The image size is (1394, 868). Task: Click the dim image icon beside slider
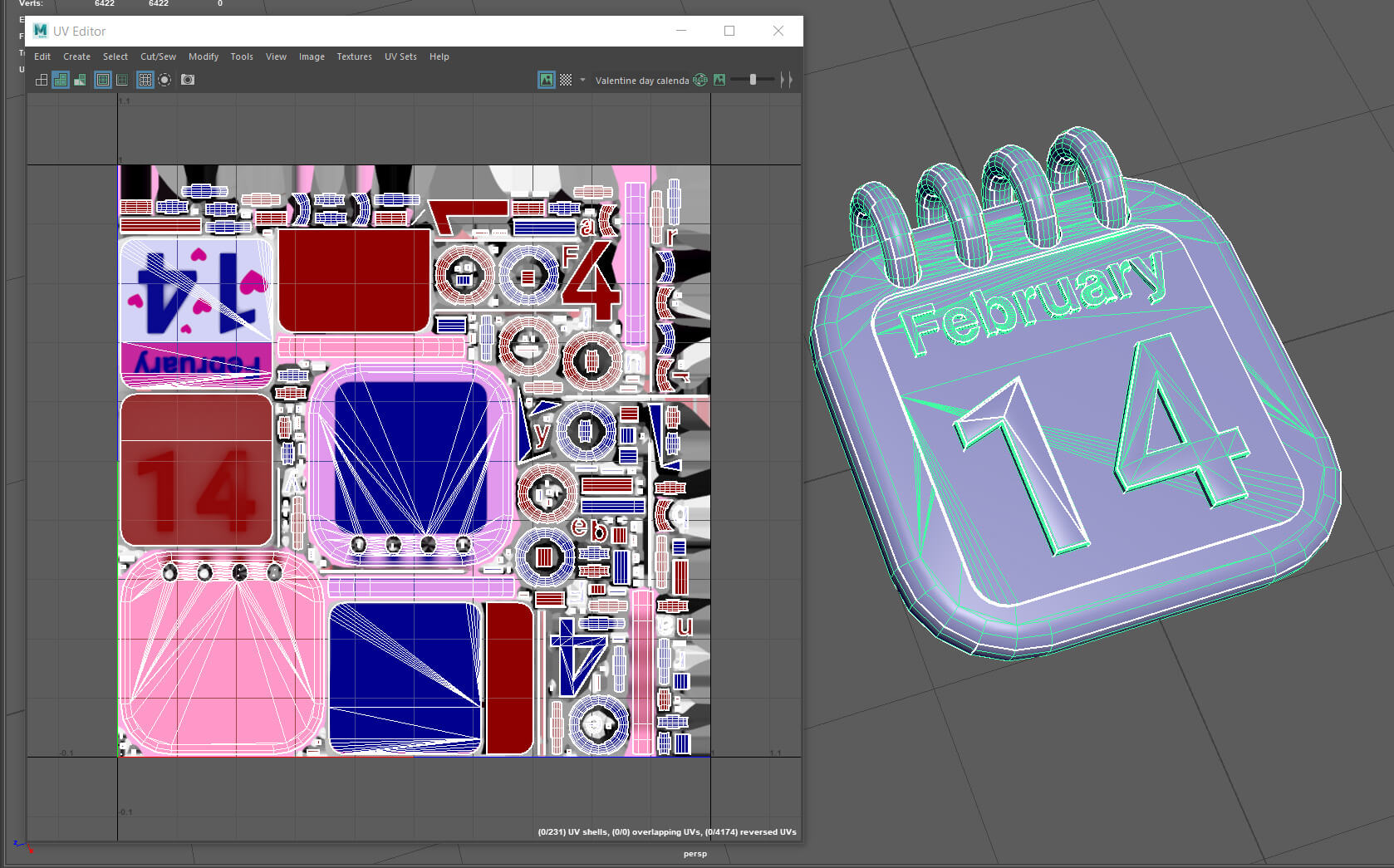coord(719,80)
